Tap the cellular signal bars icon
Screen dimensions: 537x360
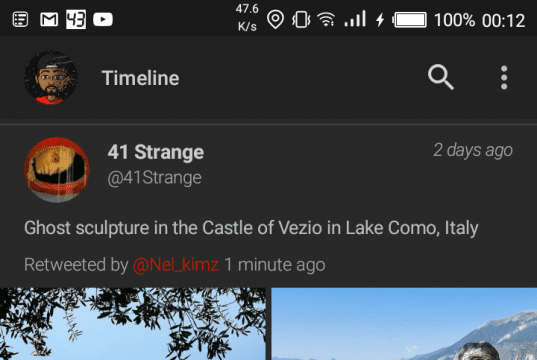click(x=355, y=19)
